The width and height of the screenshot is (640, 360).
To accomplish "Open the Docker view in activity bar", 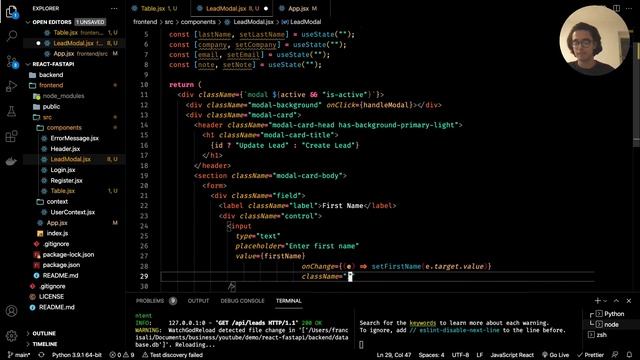I will click(11, 161).
